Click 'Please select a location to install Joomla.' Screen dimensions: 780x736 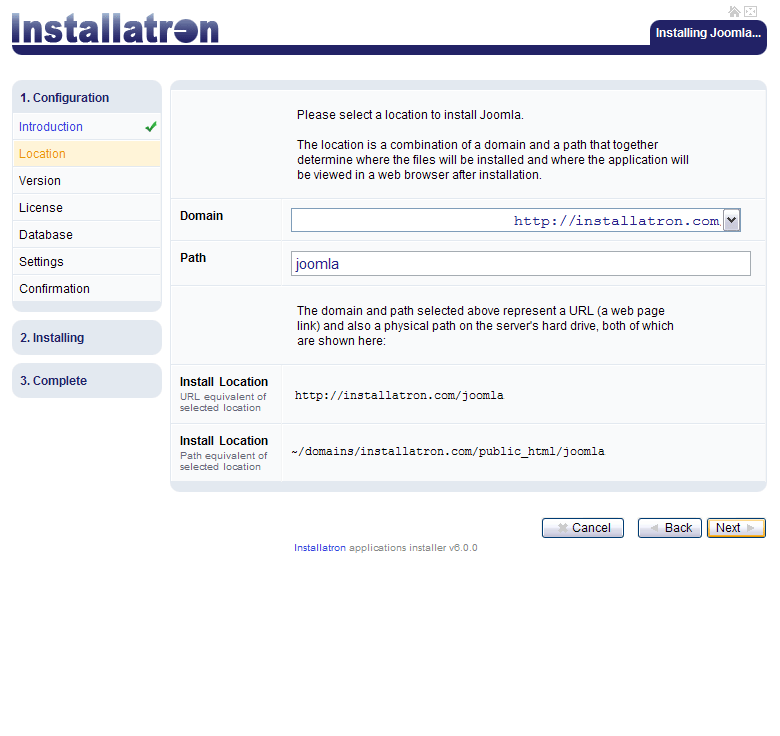click(410, 115)
